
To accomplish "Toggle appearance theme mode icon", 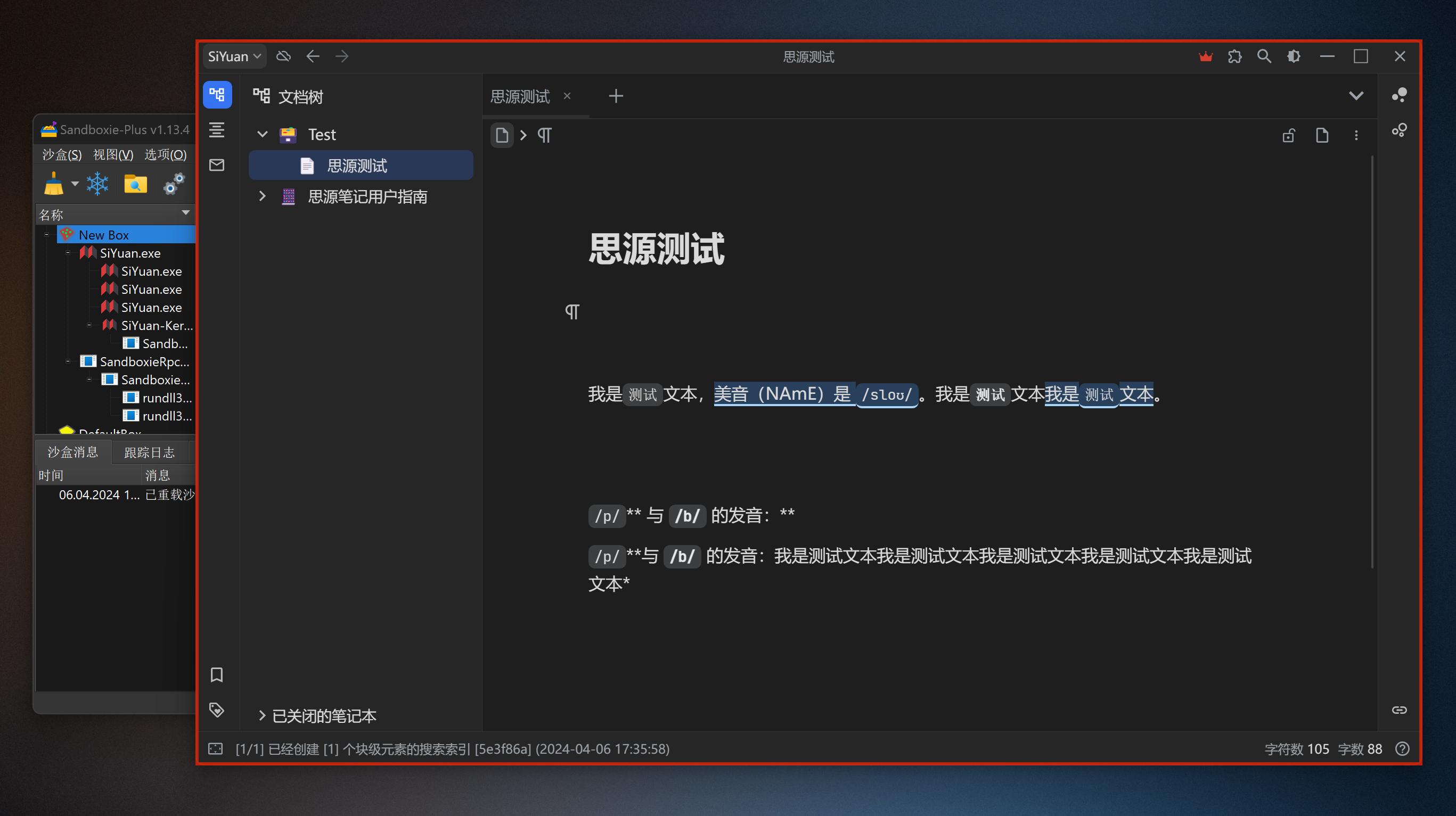I will 1293,56.
